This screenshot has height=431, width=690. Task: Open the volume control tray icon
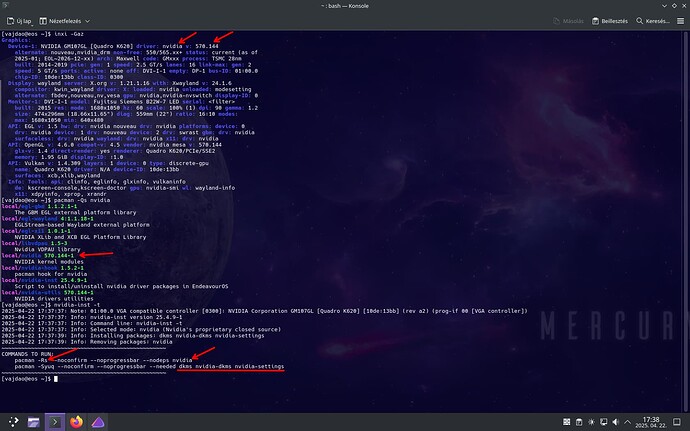(616, 422)
